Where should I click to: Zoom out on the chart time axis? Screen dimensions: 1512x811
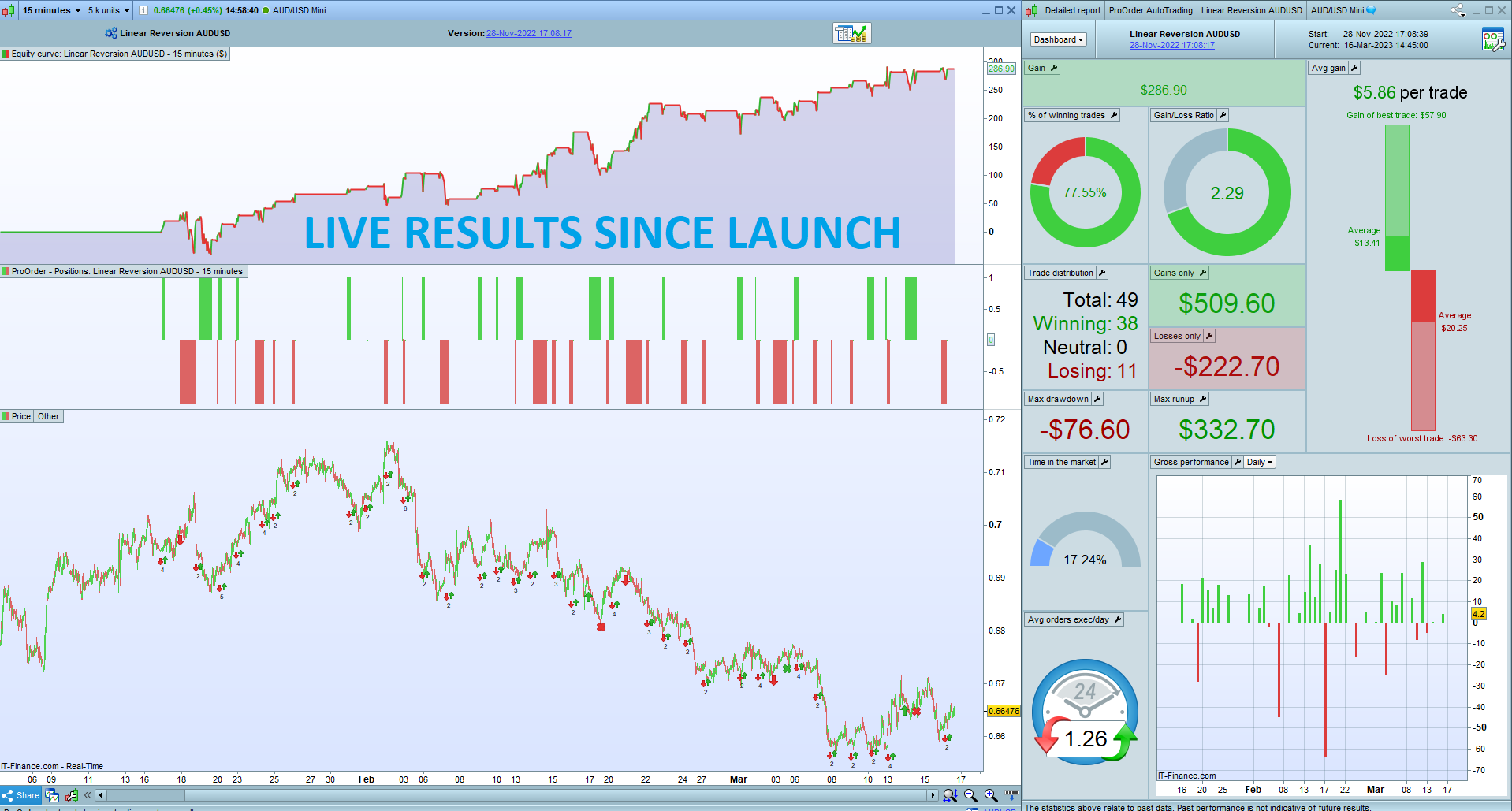970,795
